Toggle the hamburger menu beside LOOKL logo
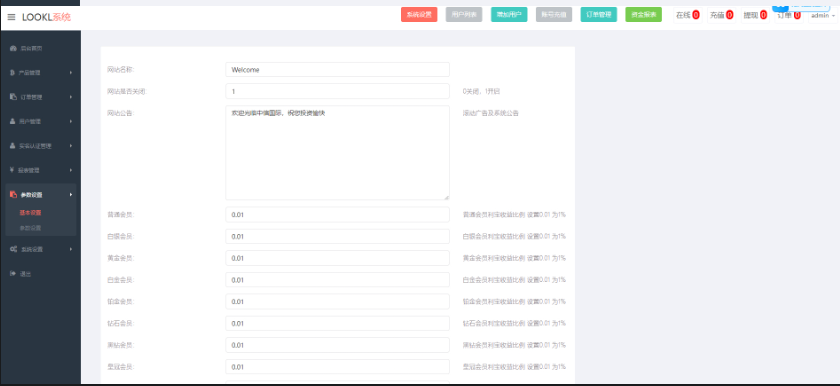 pos(11,17)
